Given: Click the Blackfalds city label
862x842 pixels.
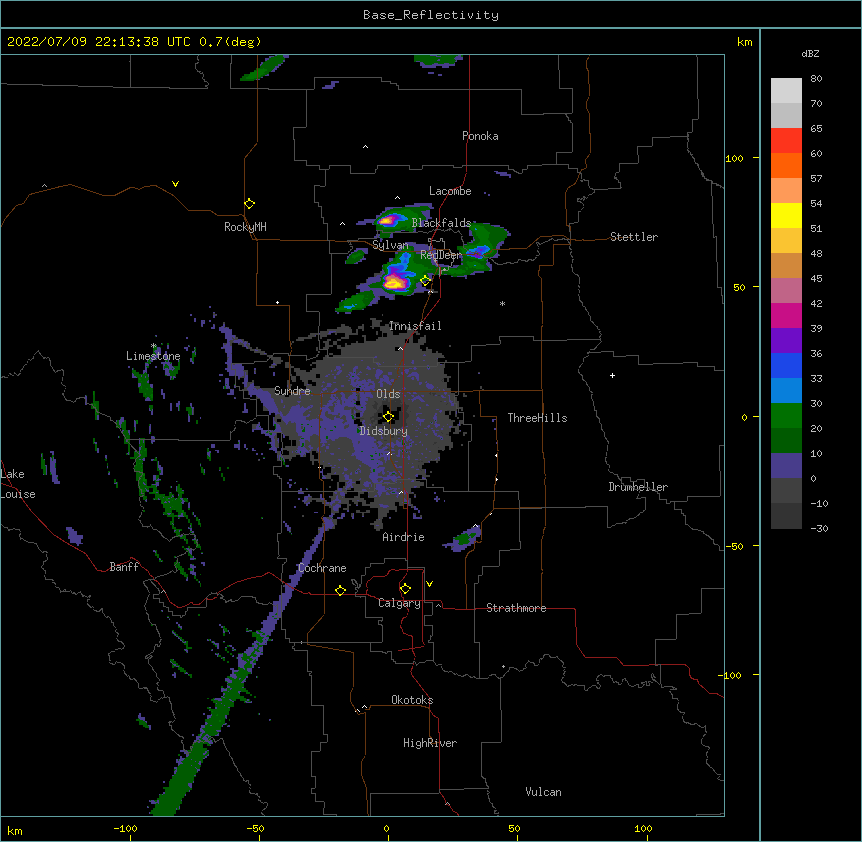Looking at the screenshot, I should (441, 223).
